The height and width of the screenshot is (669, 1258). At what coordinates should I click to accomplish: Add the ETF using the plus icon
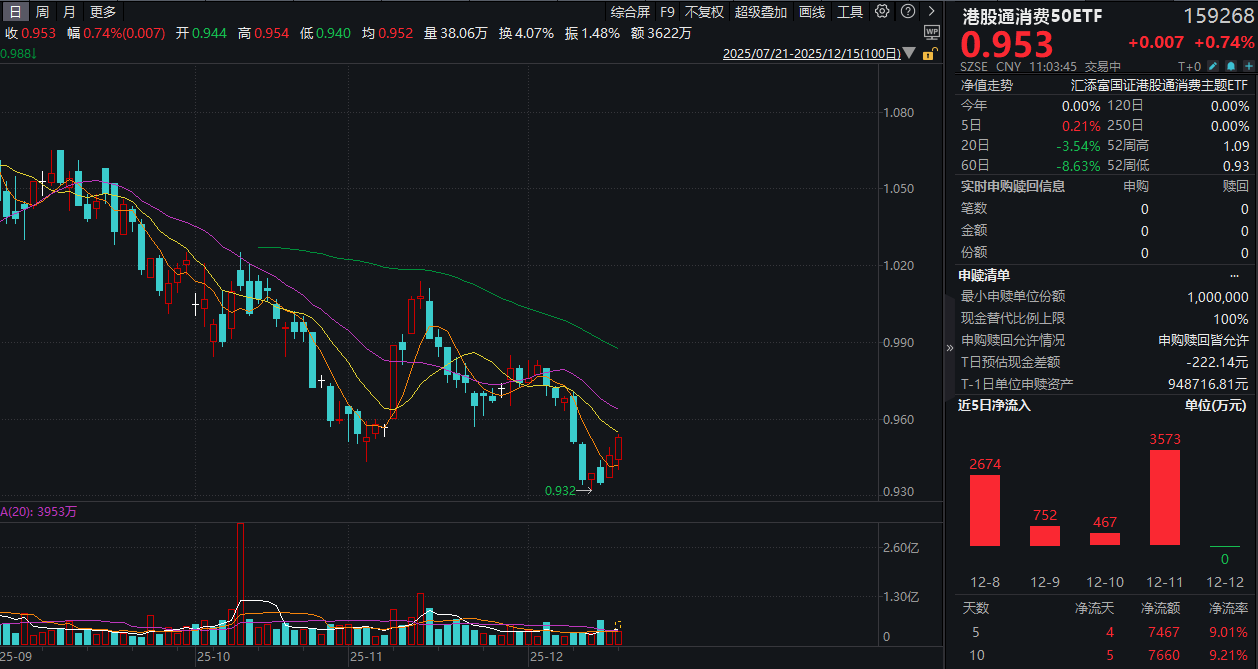tap(1248, 66)
